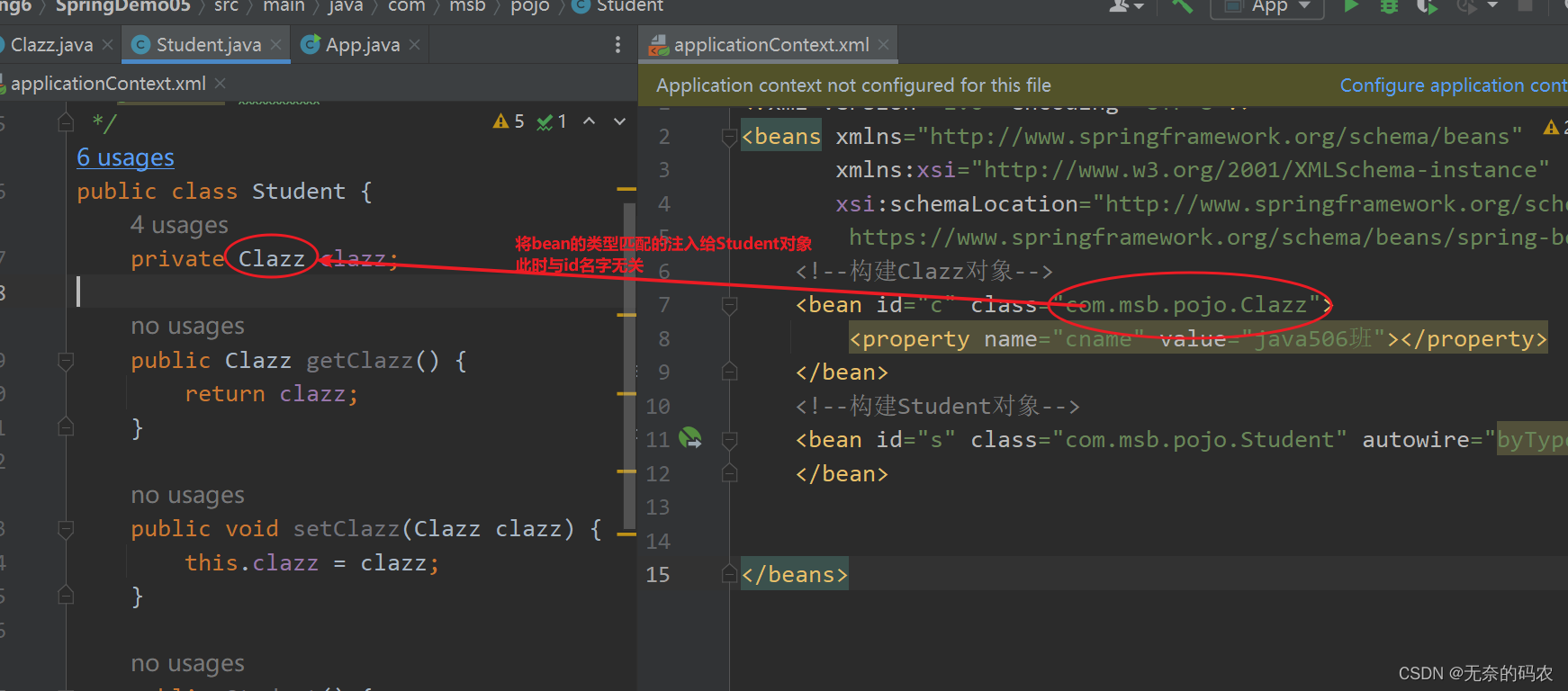Click line number 15 in right editor gutter
This screenshot has height=691, width=1568.
point(658,574)
